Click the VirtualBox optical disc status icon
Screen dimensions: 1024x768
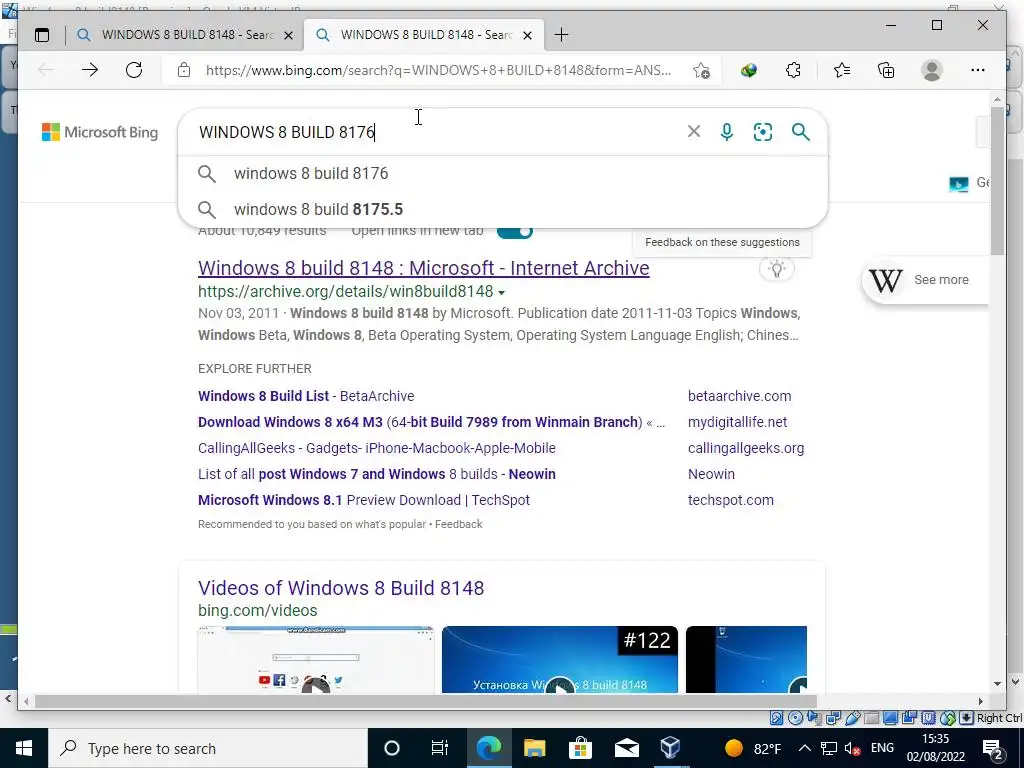click(x=795, y=718)
